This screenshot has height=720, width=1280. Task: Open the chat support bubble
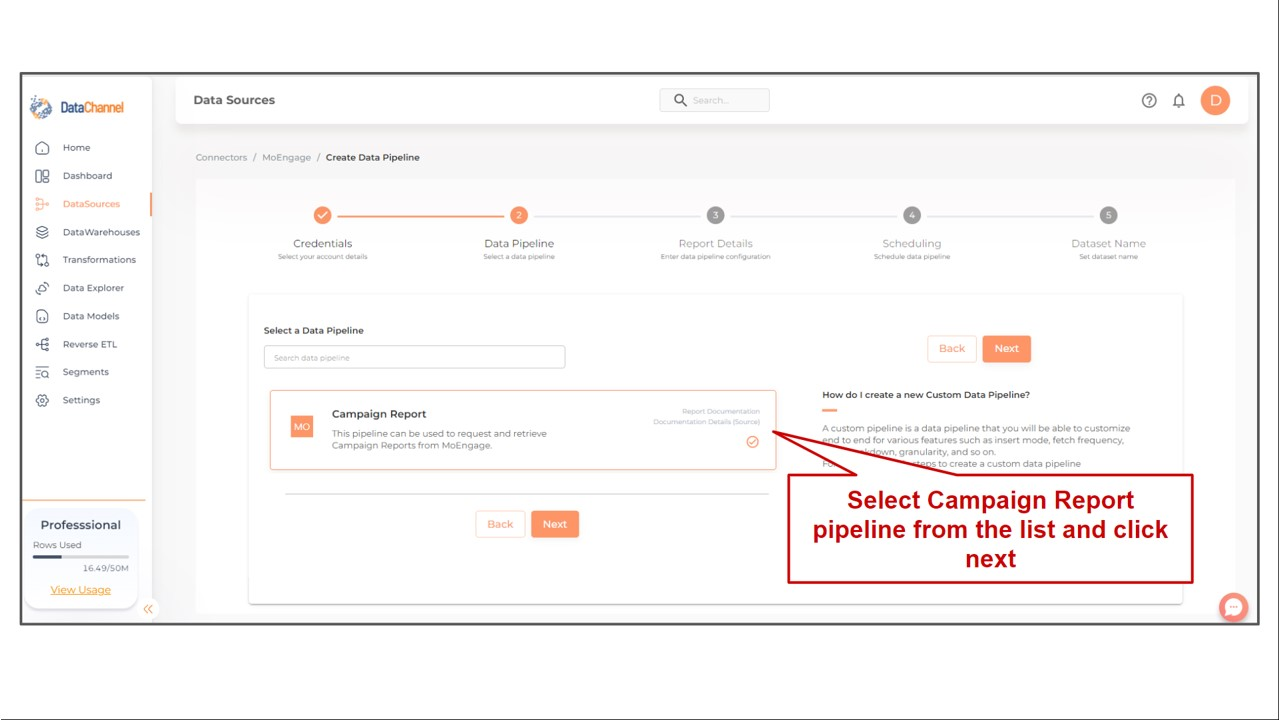[x=1233, y=607]
